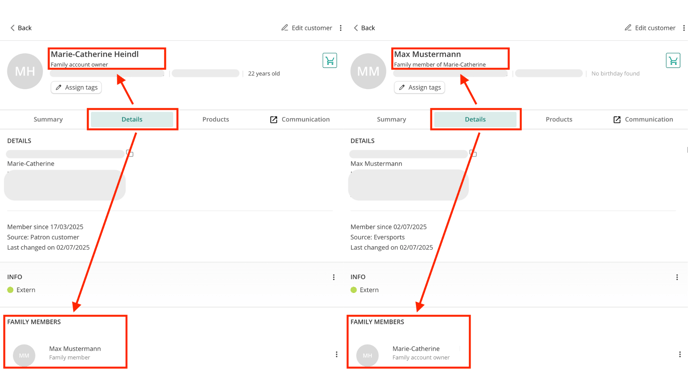Edit customer Marie-Catherine Heindl
The width and height of the screenshot is (688, 387).
pos(307,28)
